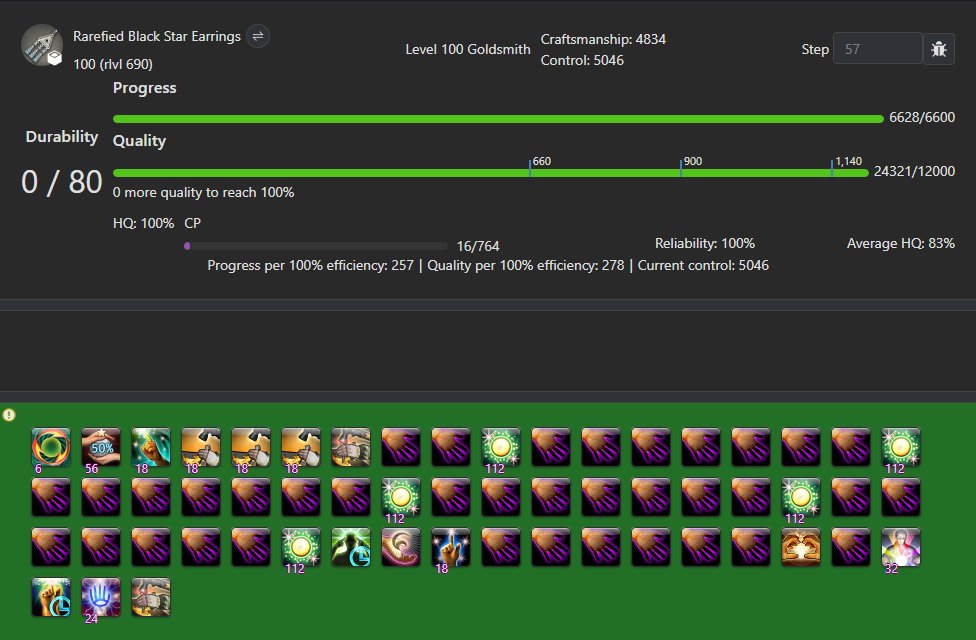Click the Veneration action icon after Waste Not
976x640 pixels.
(151, 447)
